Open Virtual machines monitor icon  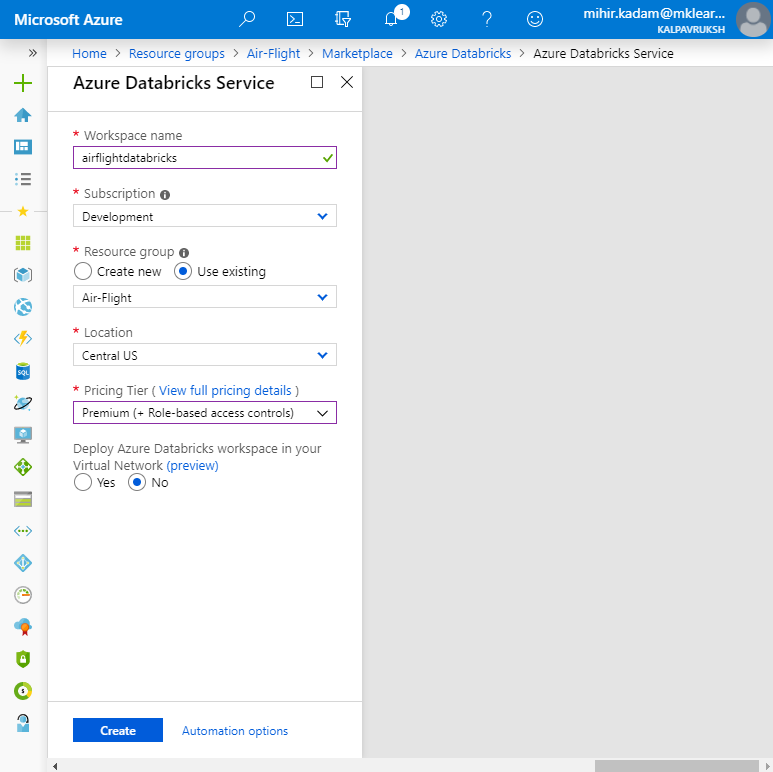(23, 435)
